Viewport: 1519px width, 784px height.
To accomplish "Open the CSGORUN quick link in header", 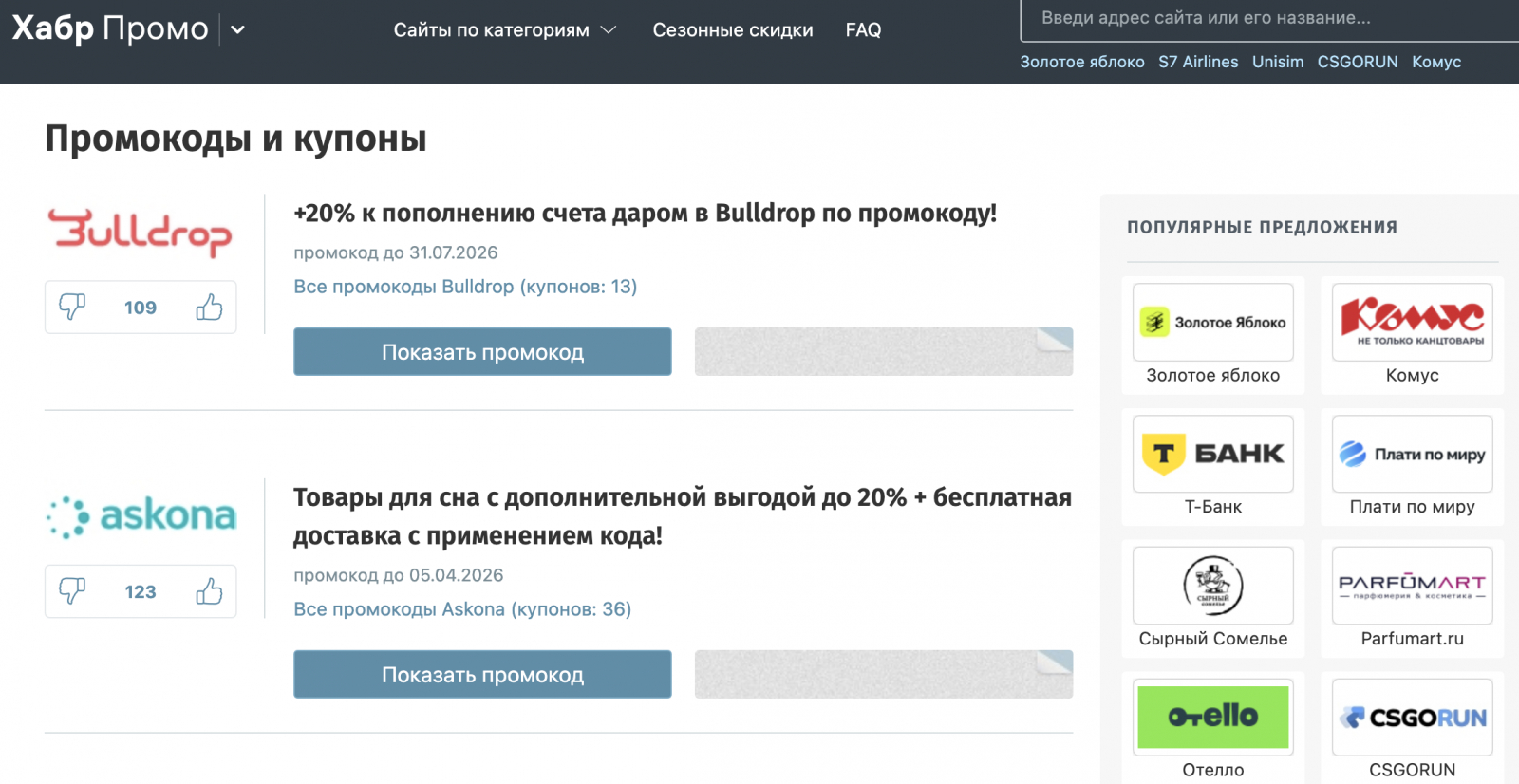I will (1357, 62).
